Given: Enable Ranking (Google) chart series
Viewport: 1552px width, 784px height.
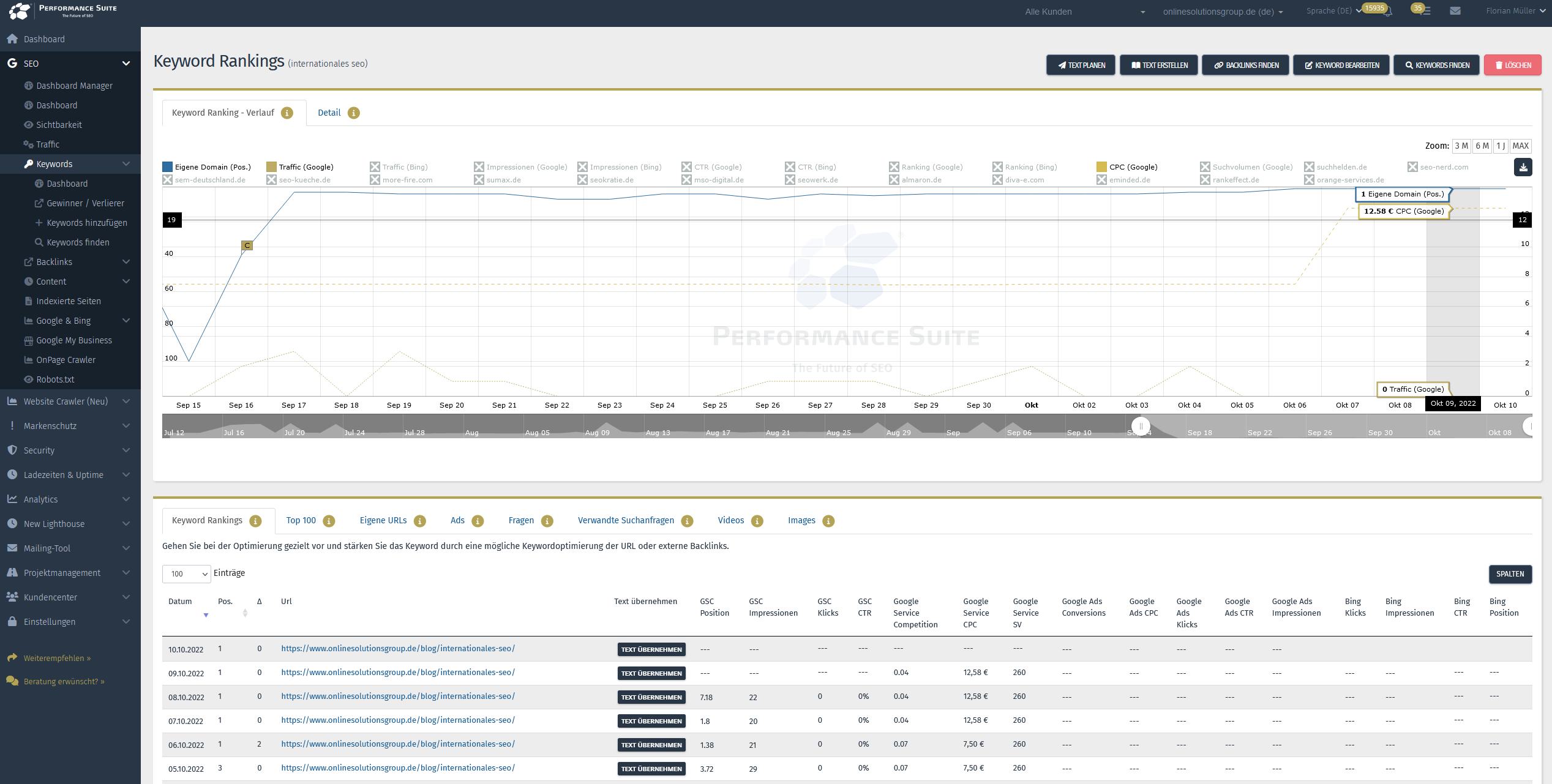Looking at the screenshot, I should (x=926, y=167).
